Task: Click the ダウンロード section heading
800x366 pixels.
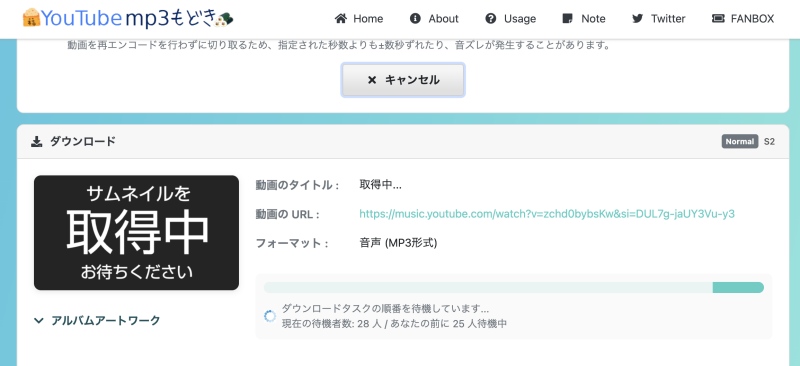Action: tap(83, 141)
